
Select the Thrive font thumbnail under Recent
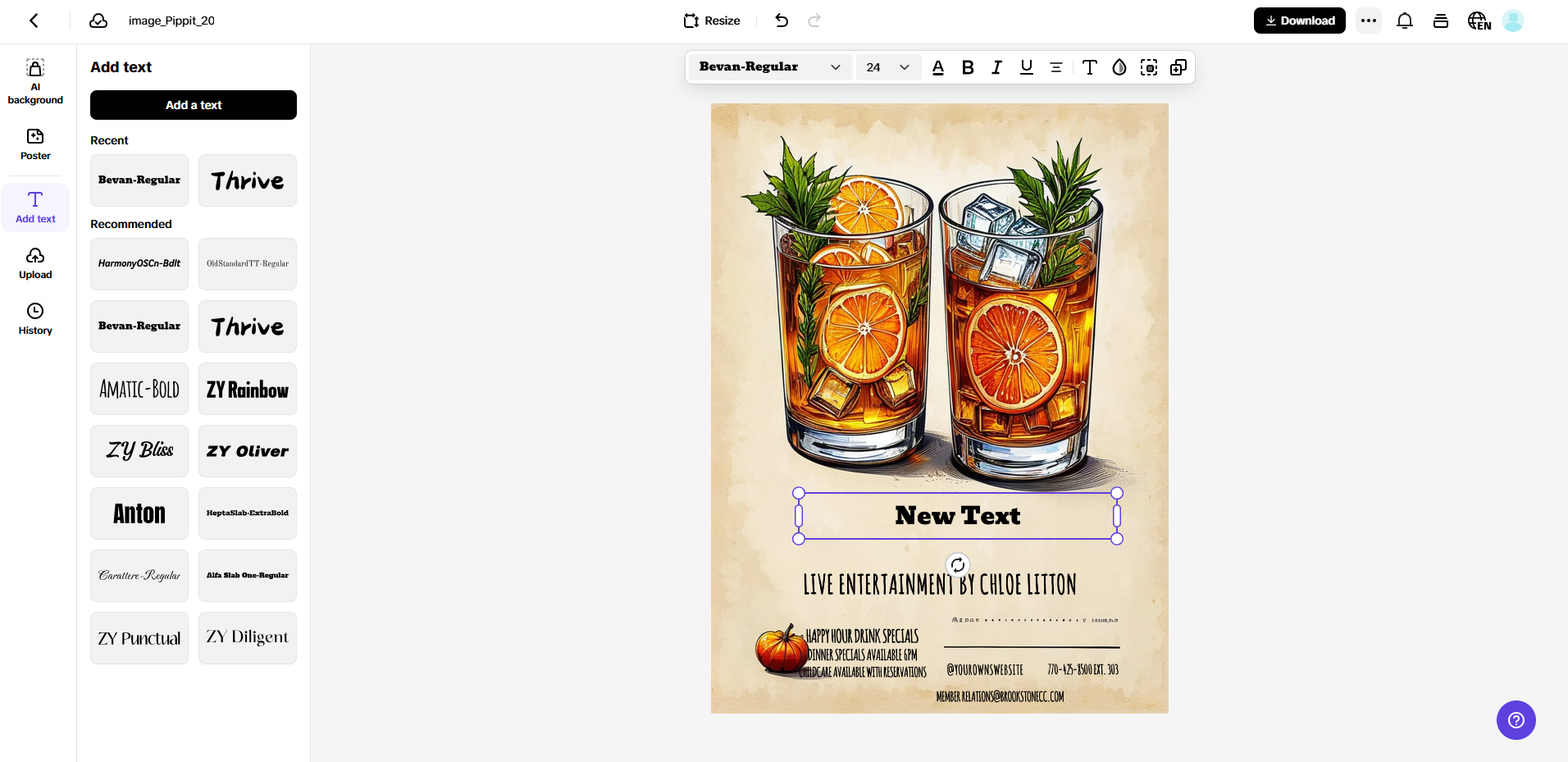[x=247, y=180]
